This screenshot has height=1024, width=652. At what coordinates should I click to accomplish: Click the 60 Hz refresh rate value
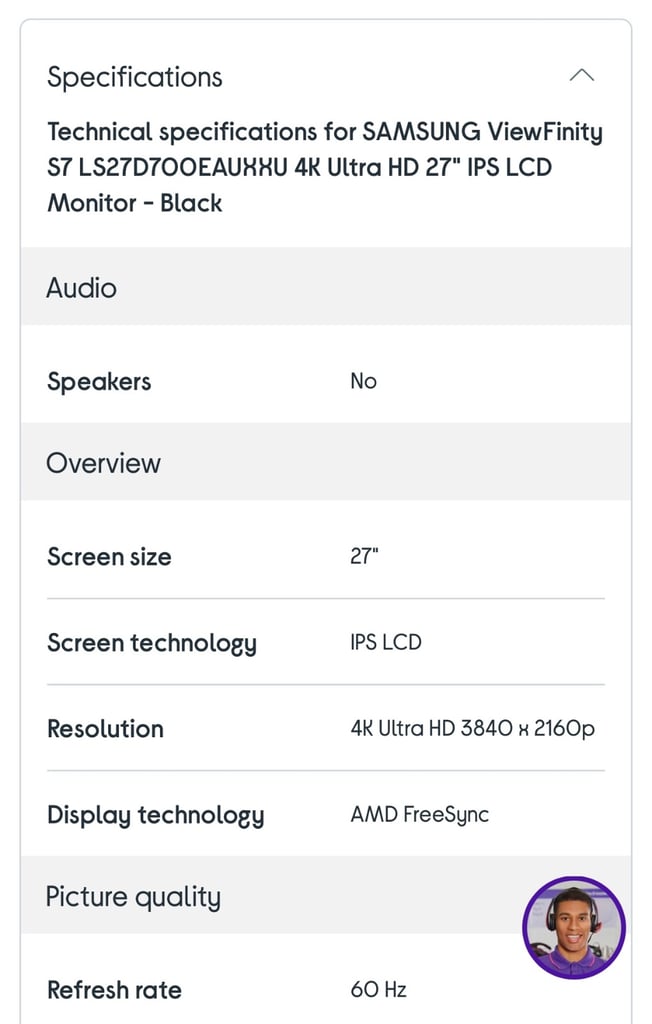(378, 990)
